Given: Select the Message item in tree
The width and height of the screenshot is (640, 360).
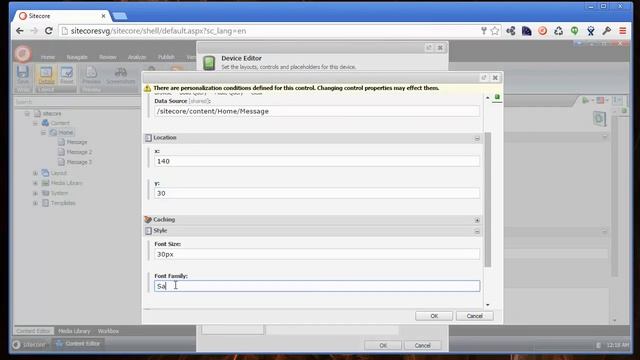Looking at the screenshot, I should [77, 142].
